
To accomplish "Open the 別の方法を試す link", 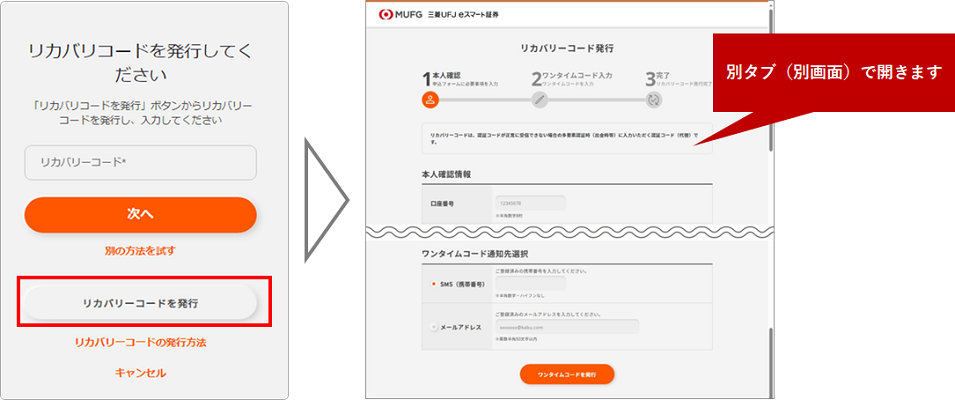I will (140, 250).
